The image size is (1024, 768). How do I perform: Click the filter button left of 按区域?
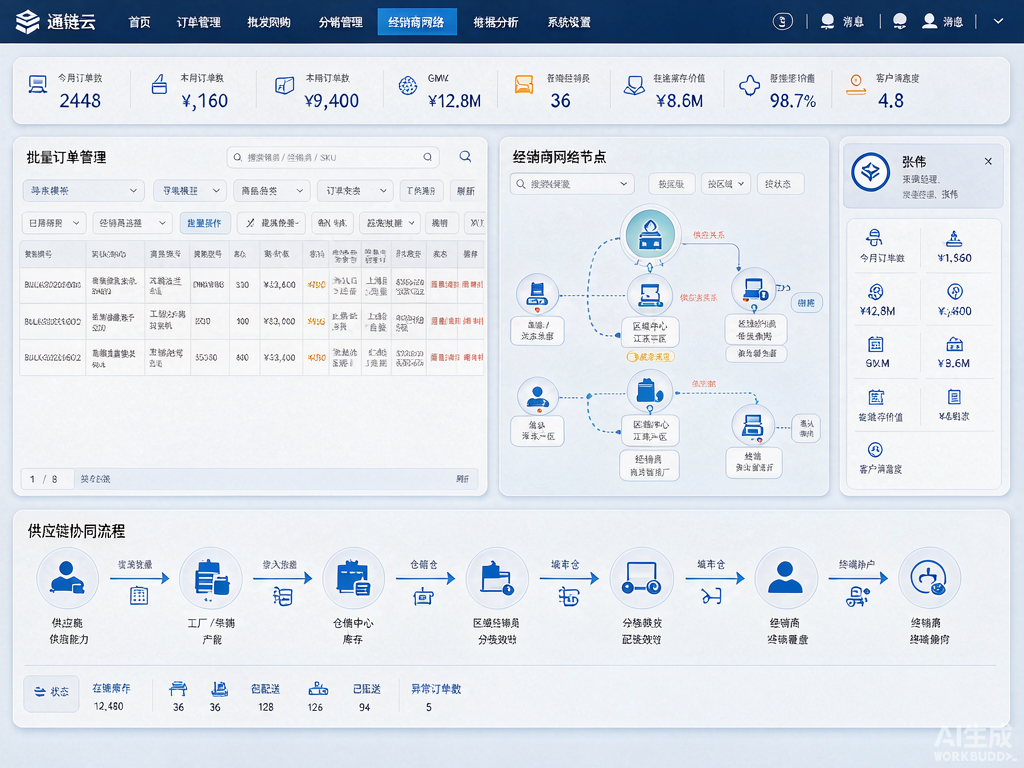pyautogui.click(x=671, y=184)
